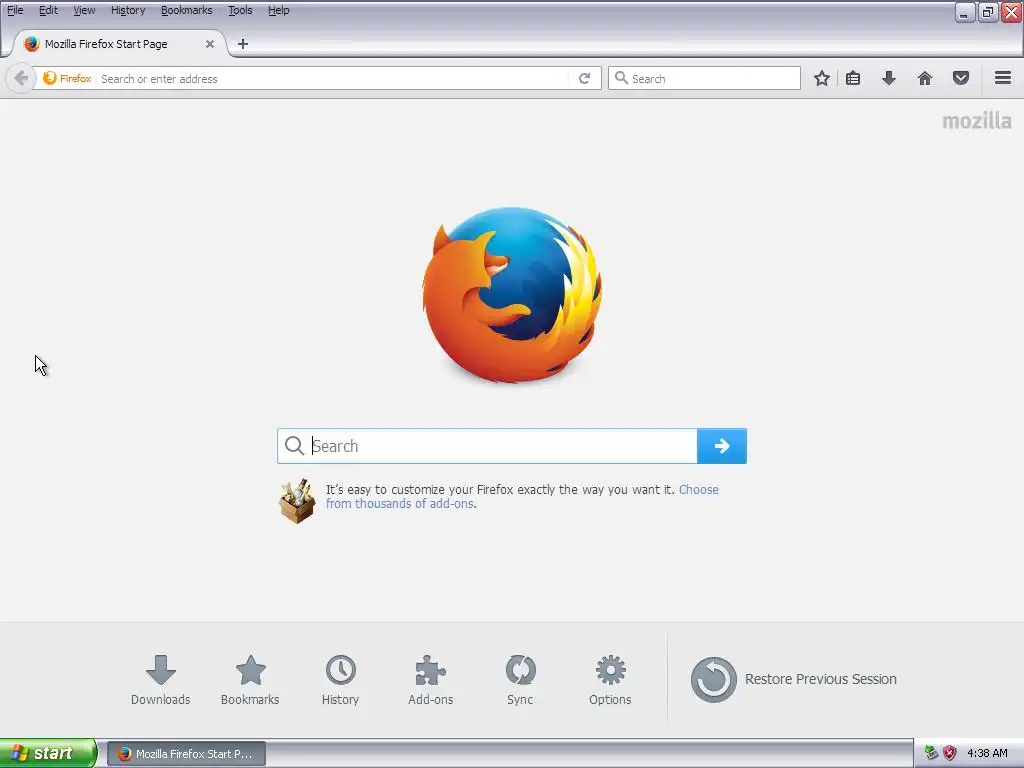1024x768 pixels.
Task: Click the add-ons box illustration icon
Action: [297, 501]
